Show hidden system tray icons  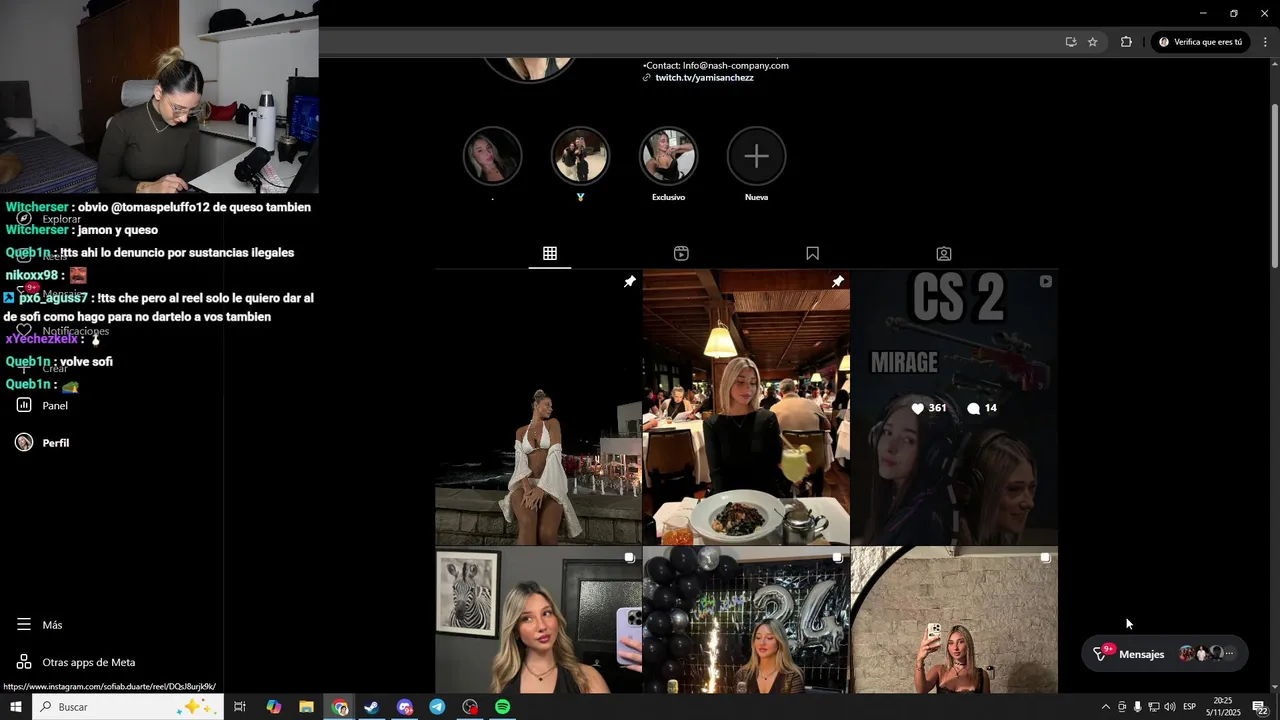click(1105, 707)
